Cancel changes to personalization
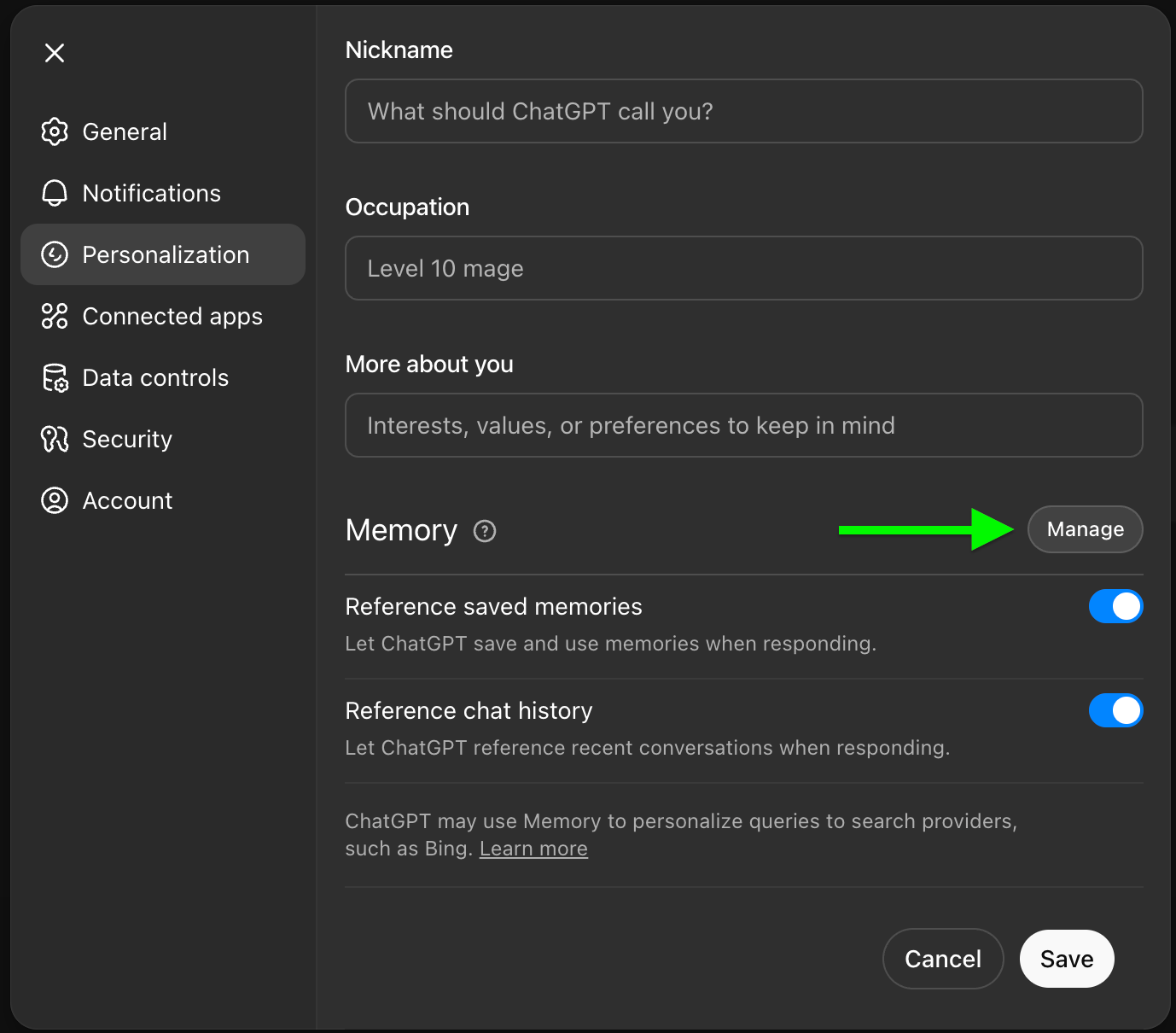Screen dimensions: 1176x1033 point(943,959)
